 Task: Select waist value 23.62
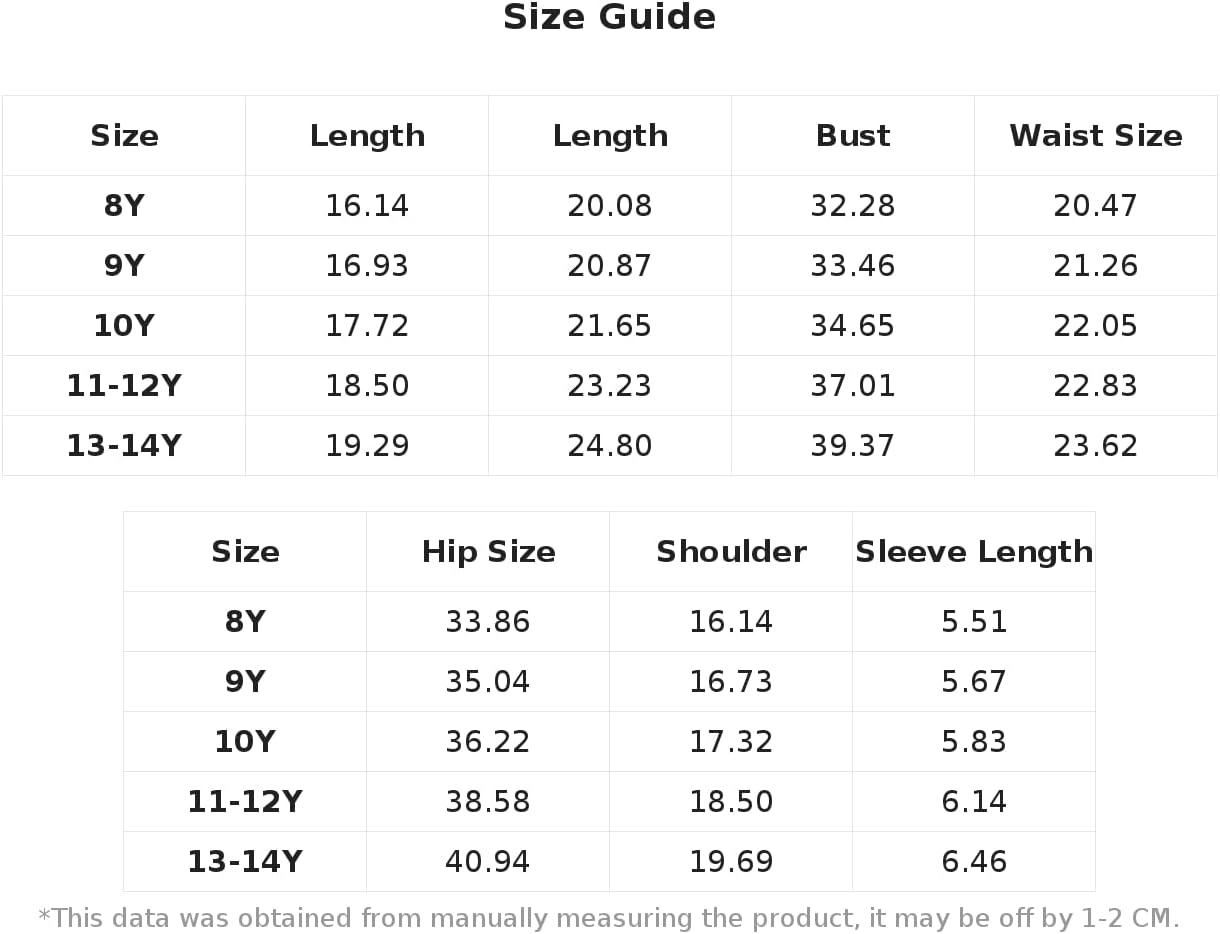point(1096,446)
